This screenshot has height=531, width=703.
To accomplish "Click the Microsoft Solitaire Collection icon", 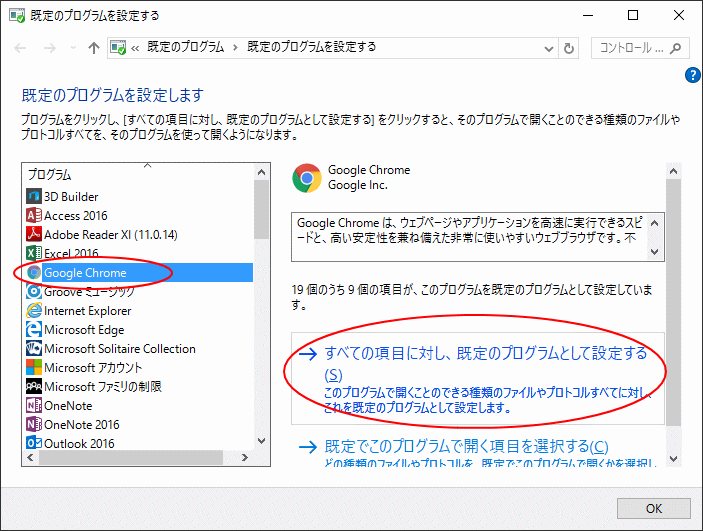I will [34, 348].
